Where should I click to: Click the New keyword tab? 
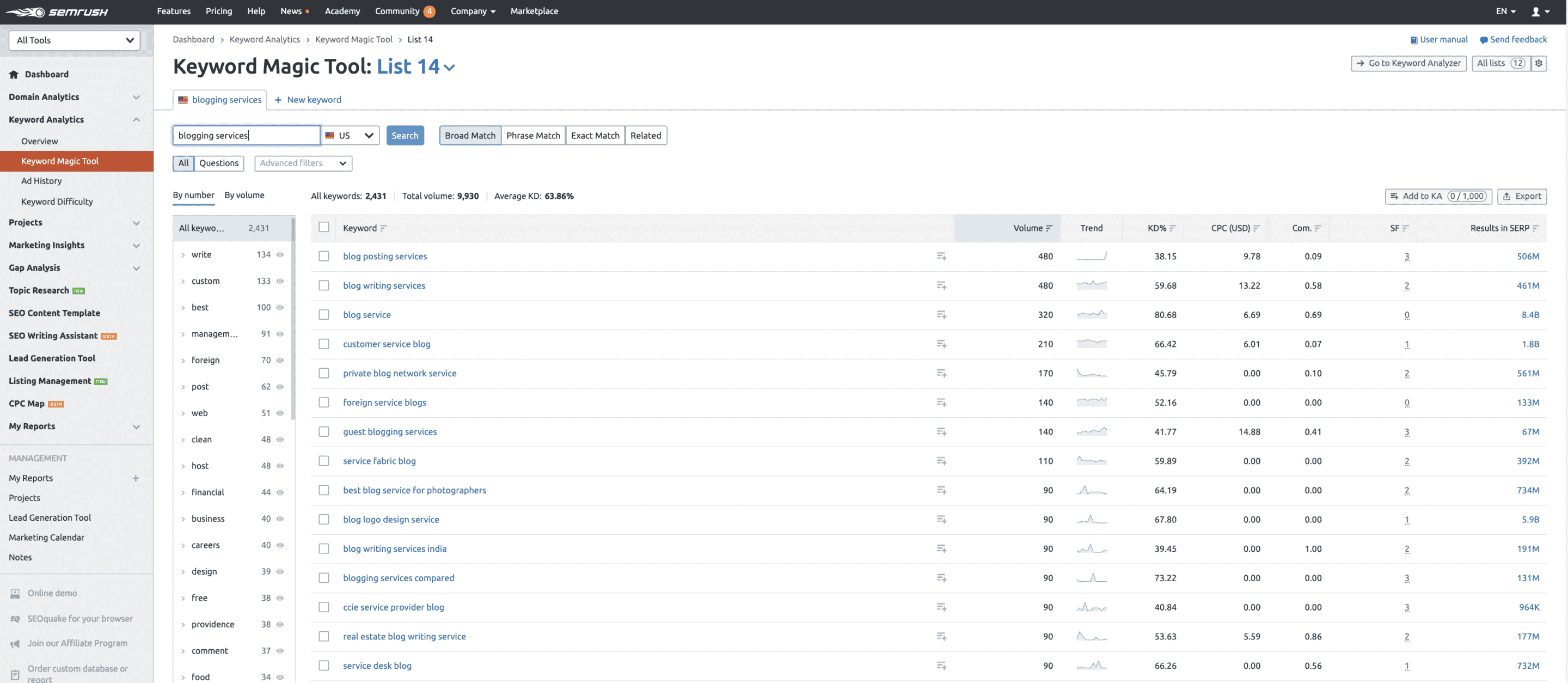tap(308, 100)
